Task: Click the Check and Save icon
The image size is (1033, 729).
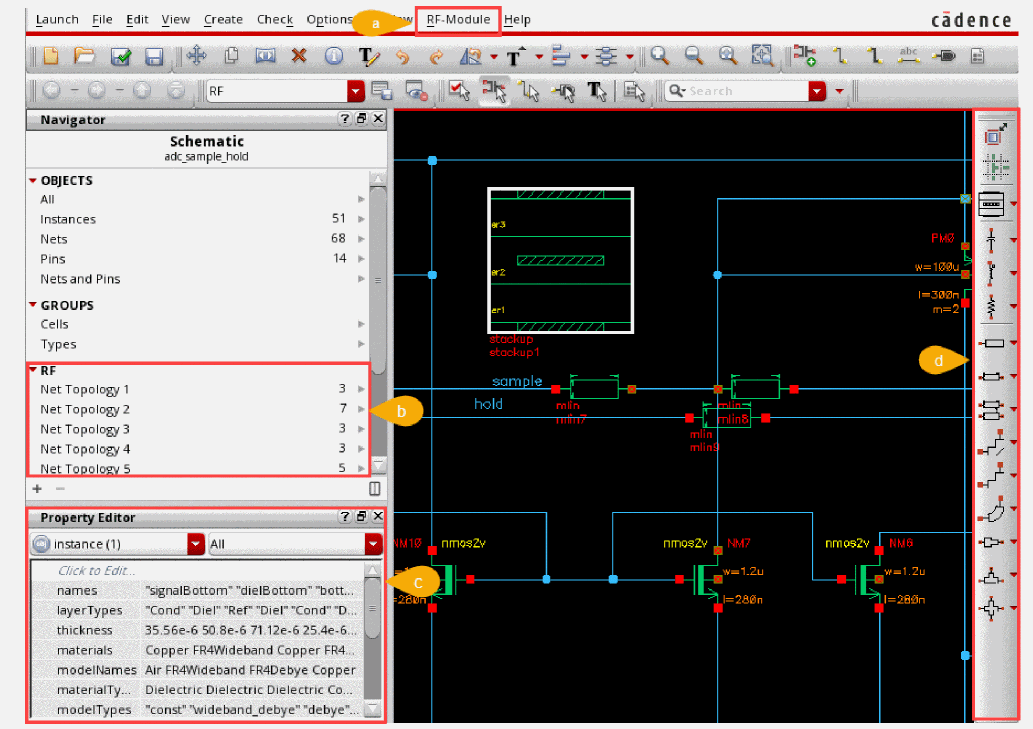Action: 121,56
